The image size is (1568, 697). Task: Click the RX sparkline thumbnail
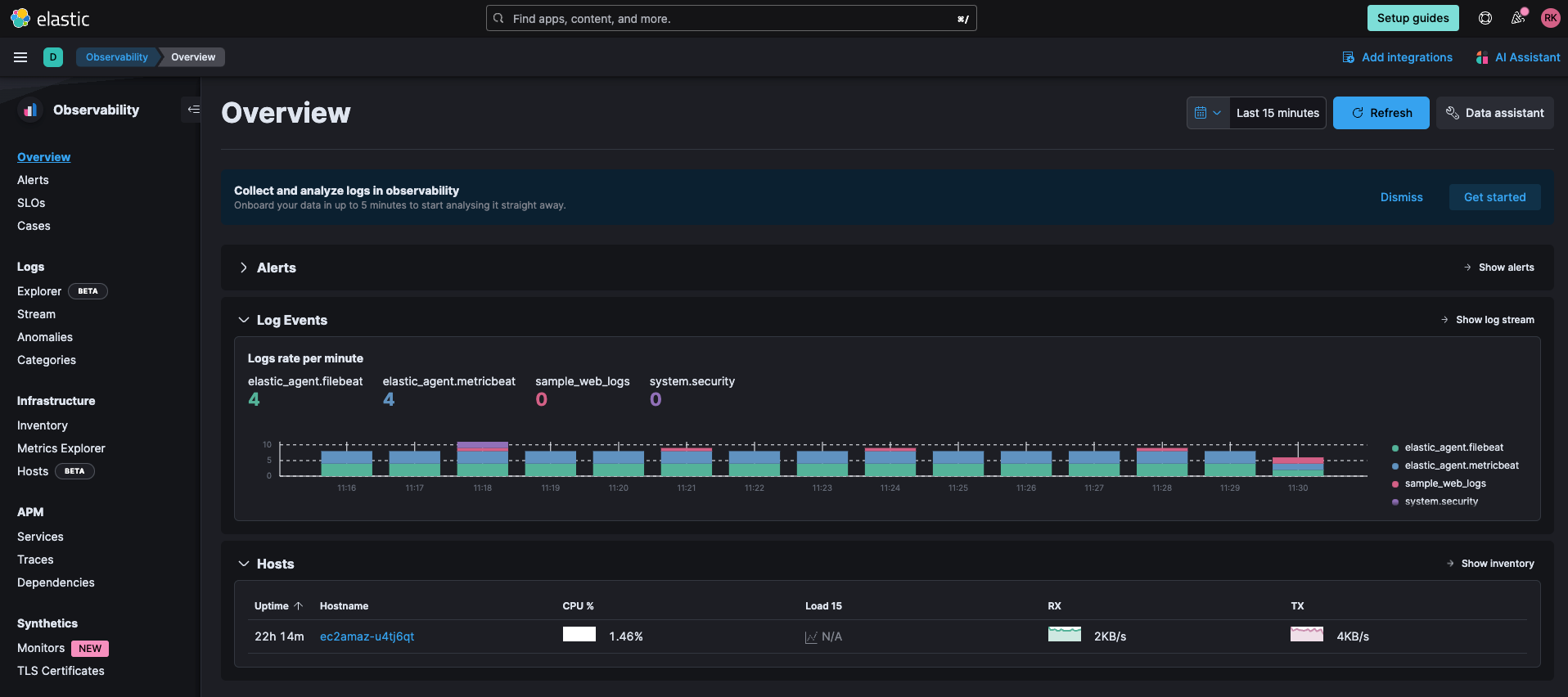1065,634
